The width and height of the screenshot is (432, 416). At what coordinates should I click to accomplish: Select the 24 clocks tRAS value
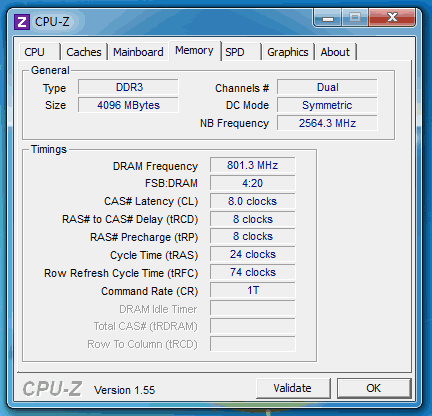[x=253, y=255]
